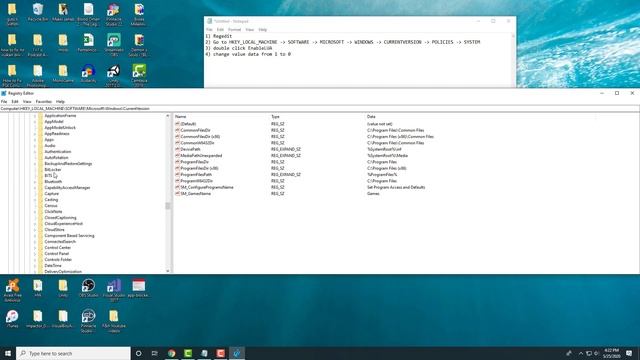Click the tree pane scrollbar thumb
The image size is (640, 360).
(x=167, y=206)
